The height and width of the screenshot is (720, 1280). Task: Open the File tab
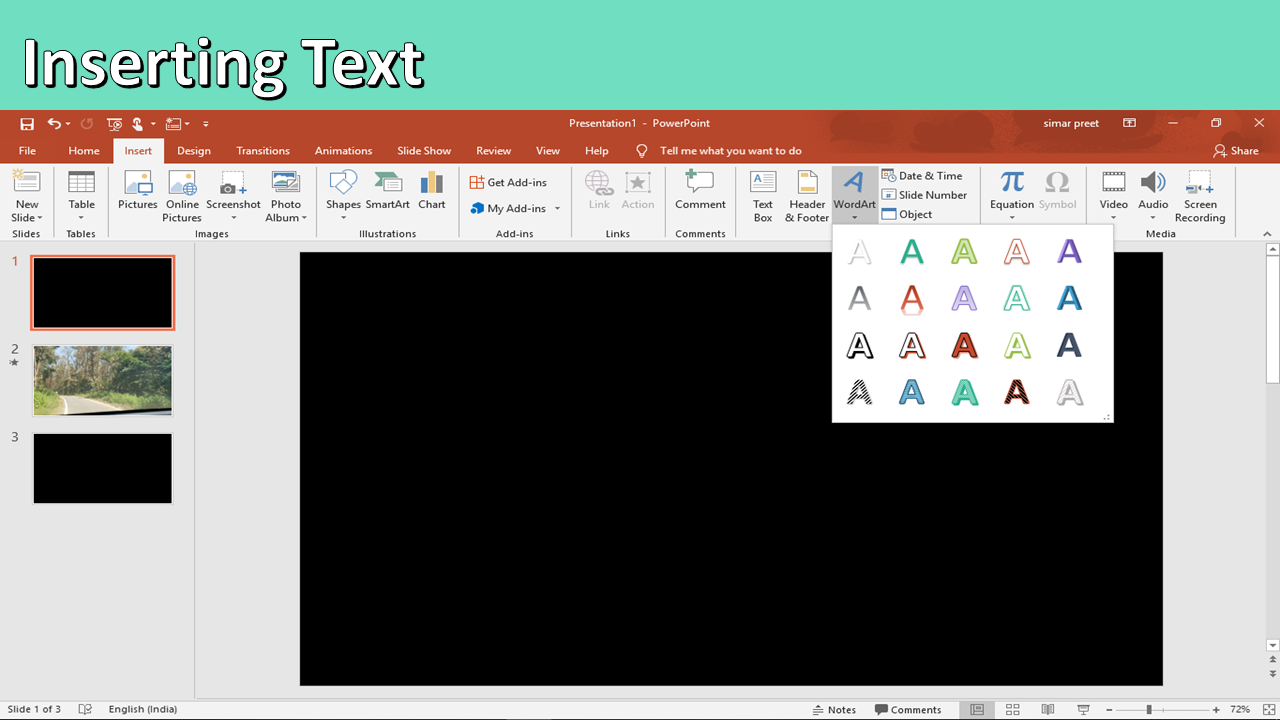coord(27,151)
